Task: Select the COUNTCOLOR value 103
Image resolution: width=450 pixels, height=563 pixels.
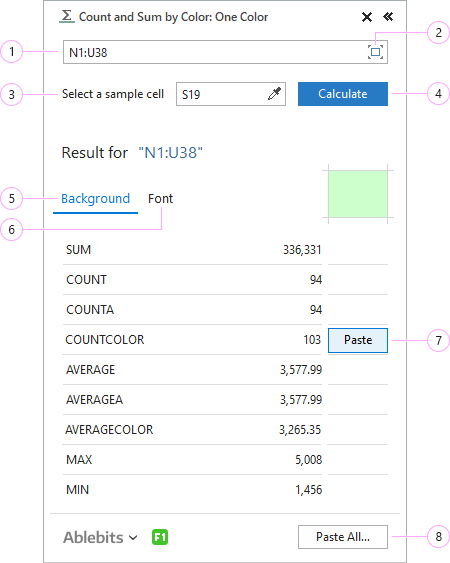Action: point(312,340)
